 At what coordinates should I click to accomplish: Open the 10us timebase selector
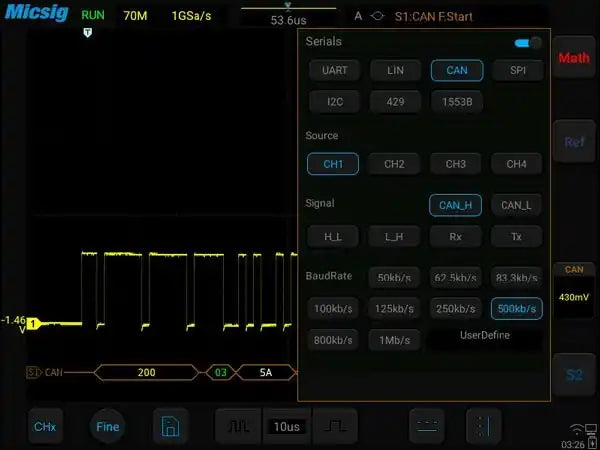pos(285,426)
